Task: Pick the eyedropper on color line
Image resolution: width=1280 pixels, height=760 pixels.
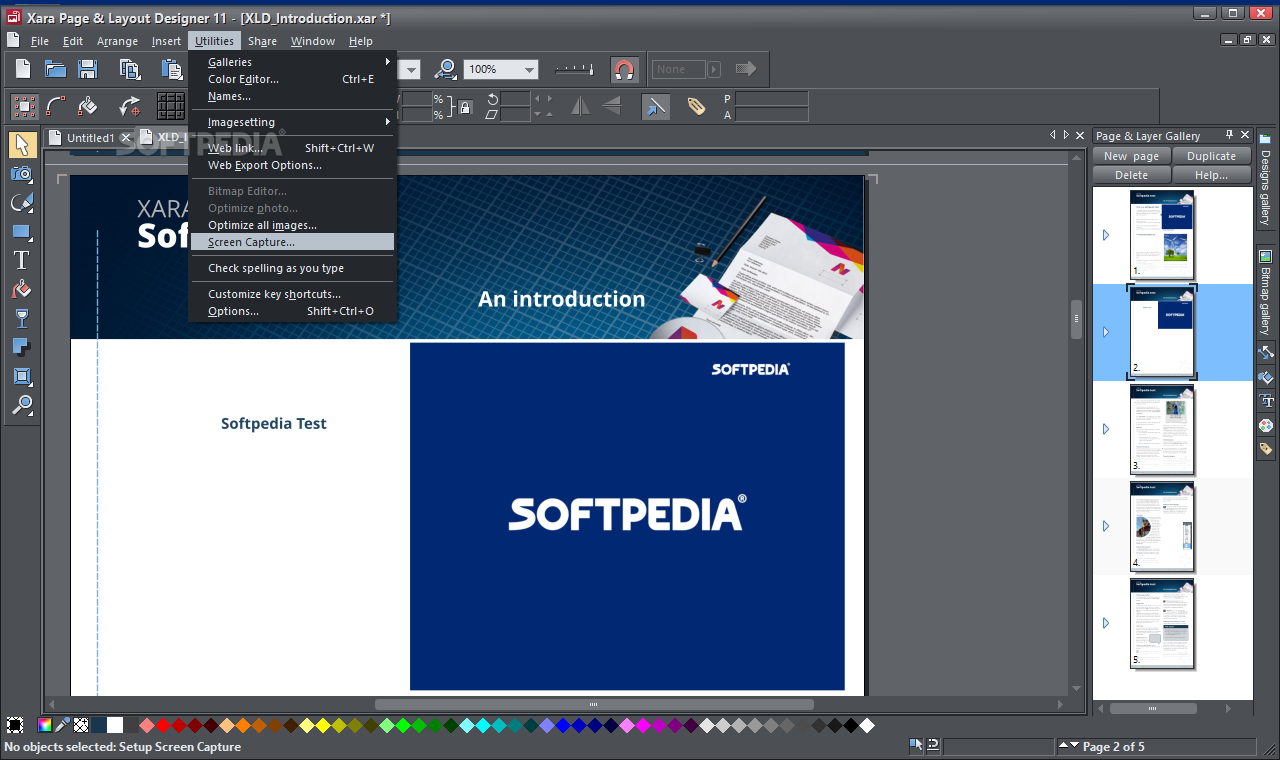Action: tap(63, 725)
